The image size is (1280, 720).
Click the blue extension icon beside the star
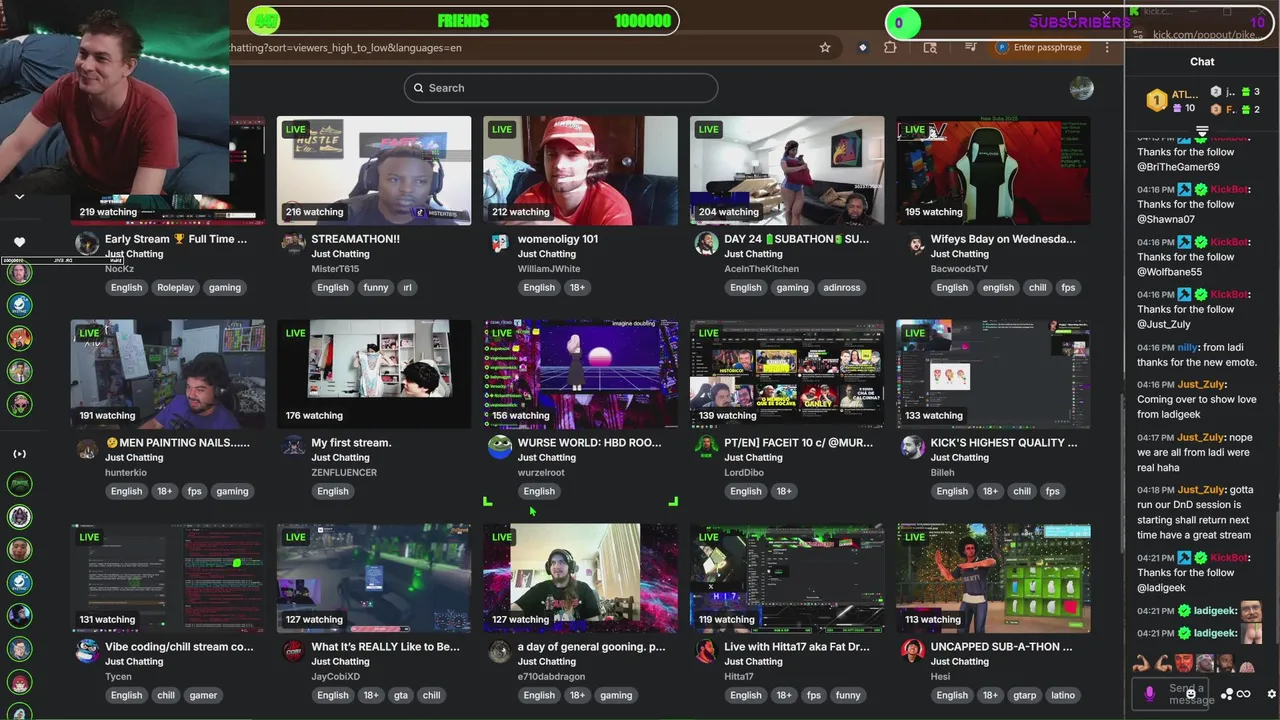click(862, 47)
